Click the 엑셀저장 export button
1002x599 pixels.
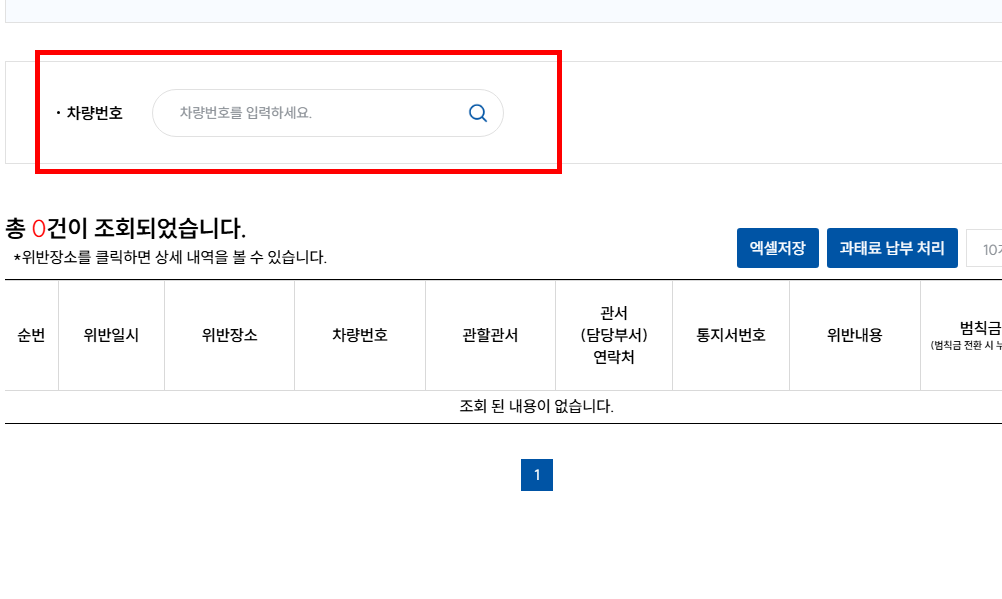pyautogui.click(x=777, y=247)
